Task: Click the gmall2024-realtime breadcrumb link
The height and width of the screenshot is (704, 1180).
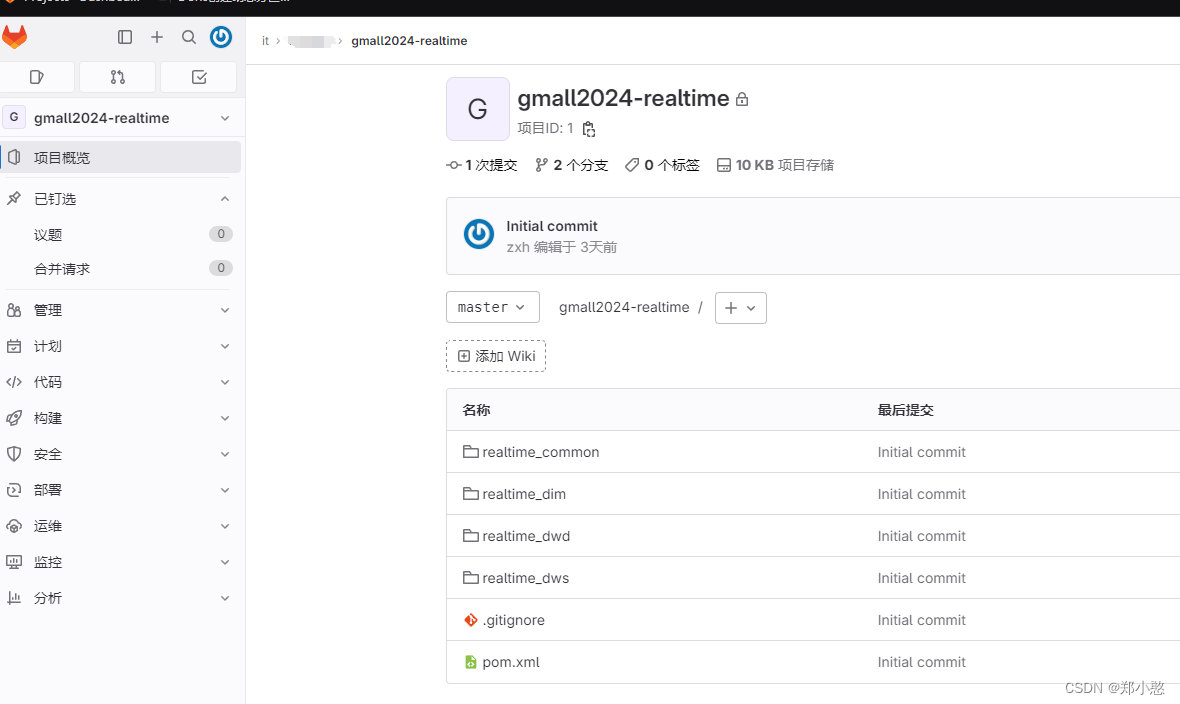Action: tap(409, 41)
